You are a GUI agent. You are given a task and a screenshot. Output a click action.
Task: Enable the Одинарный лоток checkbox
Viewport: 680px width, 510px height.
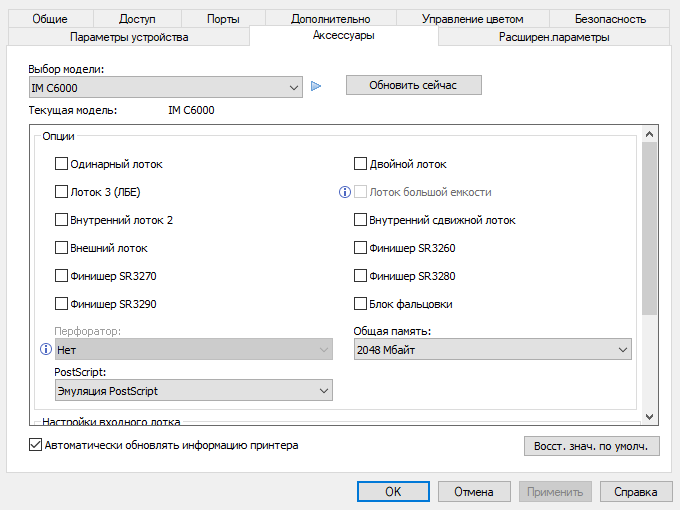click(x=62, y=164)
